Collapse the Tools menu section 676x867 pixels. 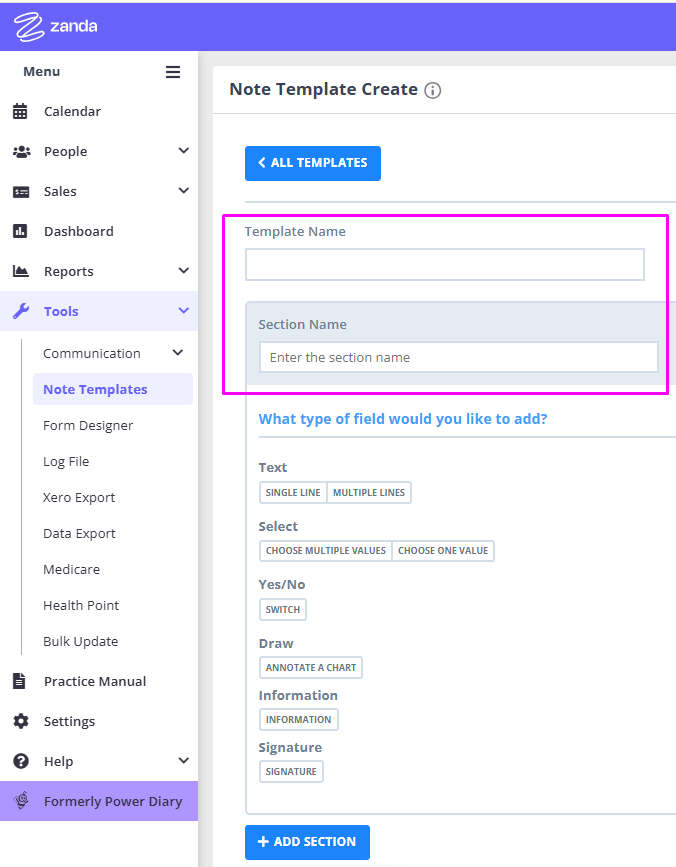point(183,311)
